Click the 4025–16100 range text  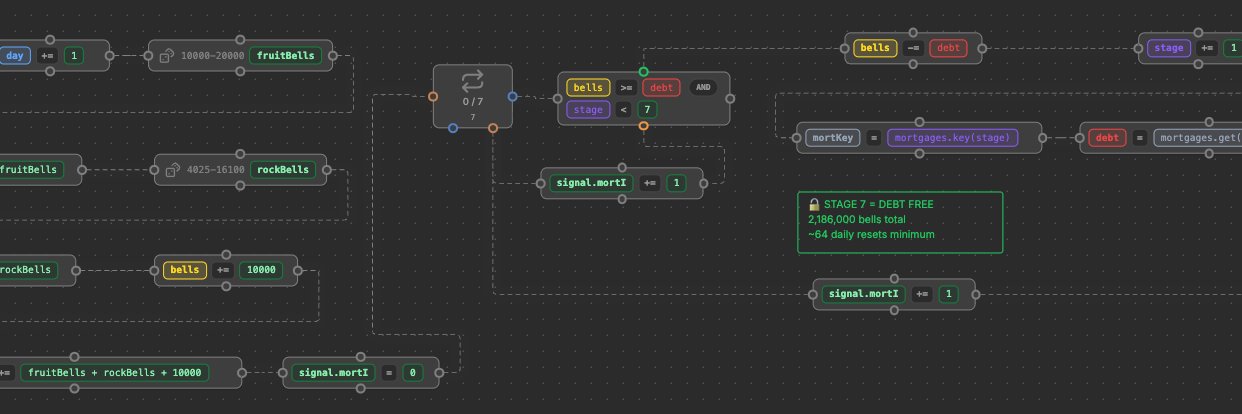click(215, 170)
